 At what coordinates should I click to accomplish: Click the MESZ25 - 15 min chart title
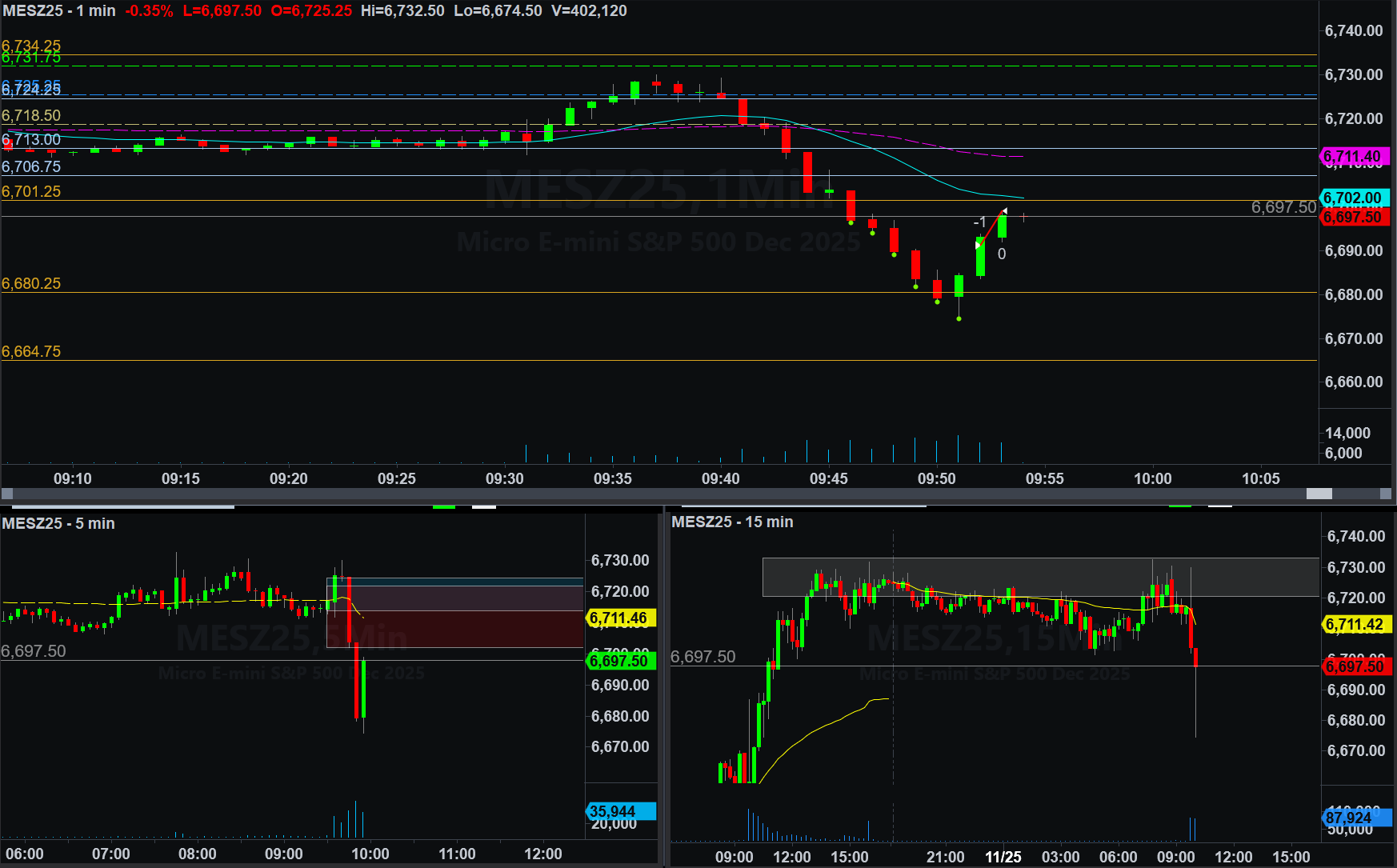click(732, 522)
